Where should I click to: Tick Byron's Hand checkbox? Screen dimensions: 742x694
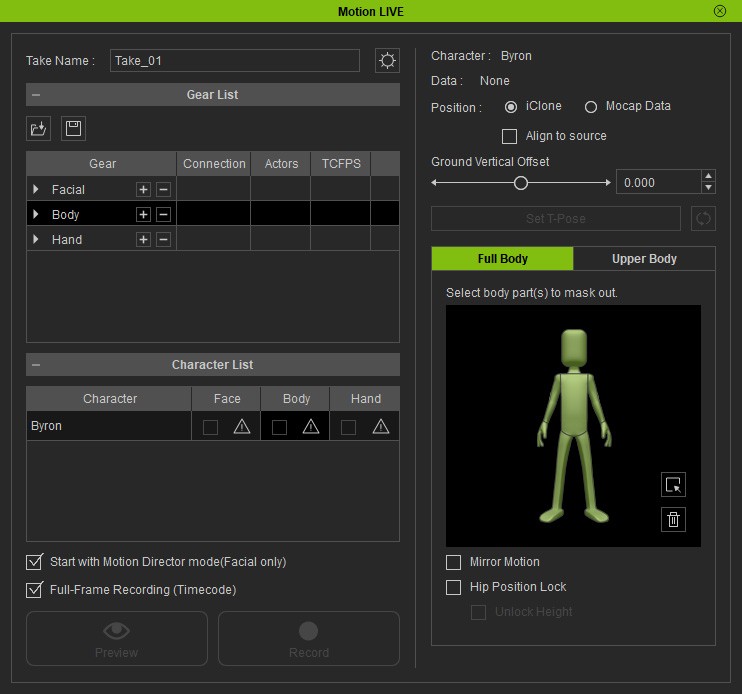tap(348, 428)
